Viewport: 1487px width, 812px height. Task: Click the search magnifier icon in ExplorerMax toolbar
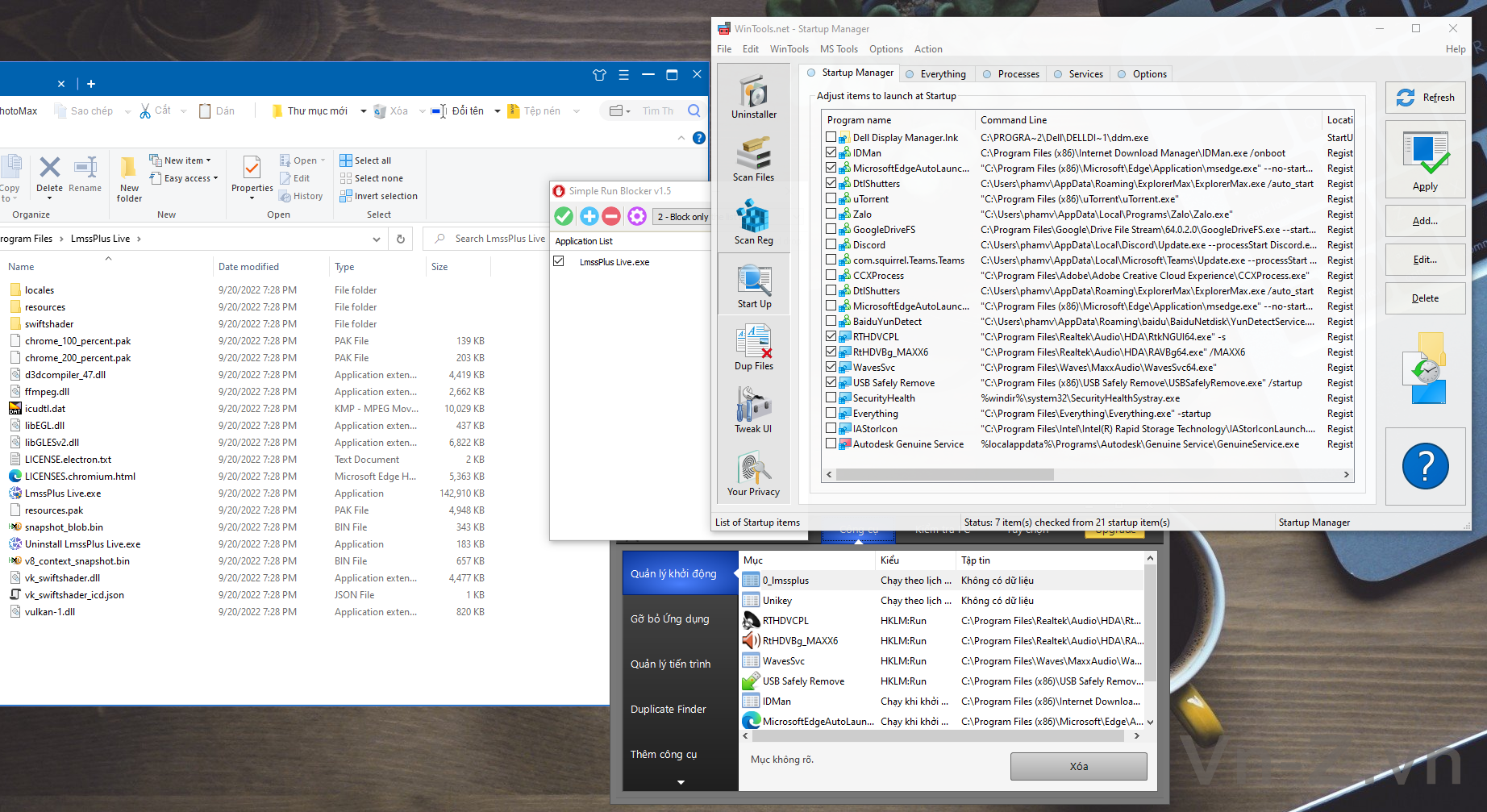pyautogui.click(x=694, y=110)
